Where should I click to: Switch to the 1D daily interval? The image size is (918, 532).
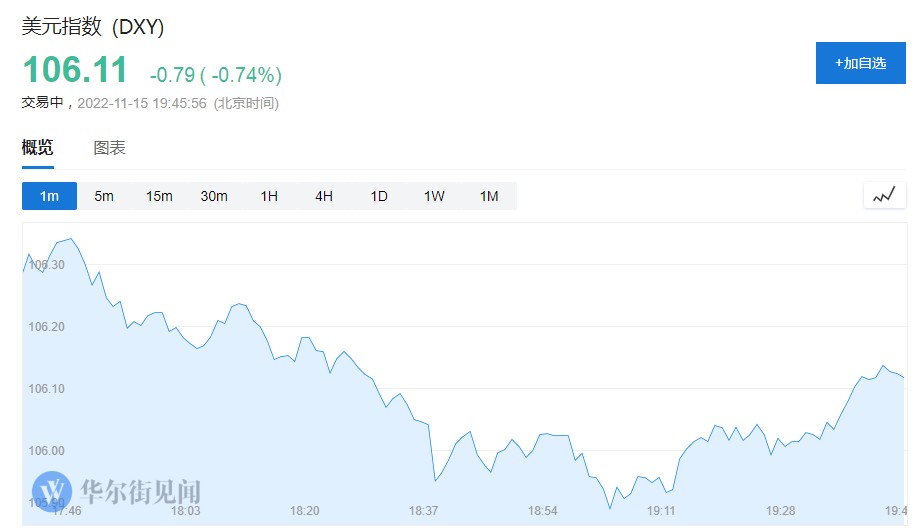point(379,196)
